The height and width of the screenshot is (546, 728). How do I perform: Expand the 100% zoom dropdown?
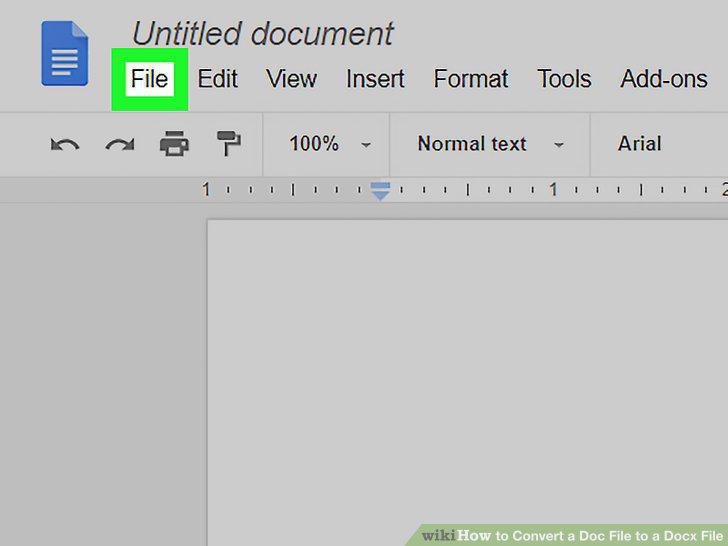[330, 144]
